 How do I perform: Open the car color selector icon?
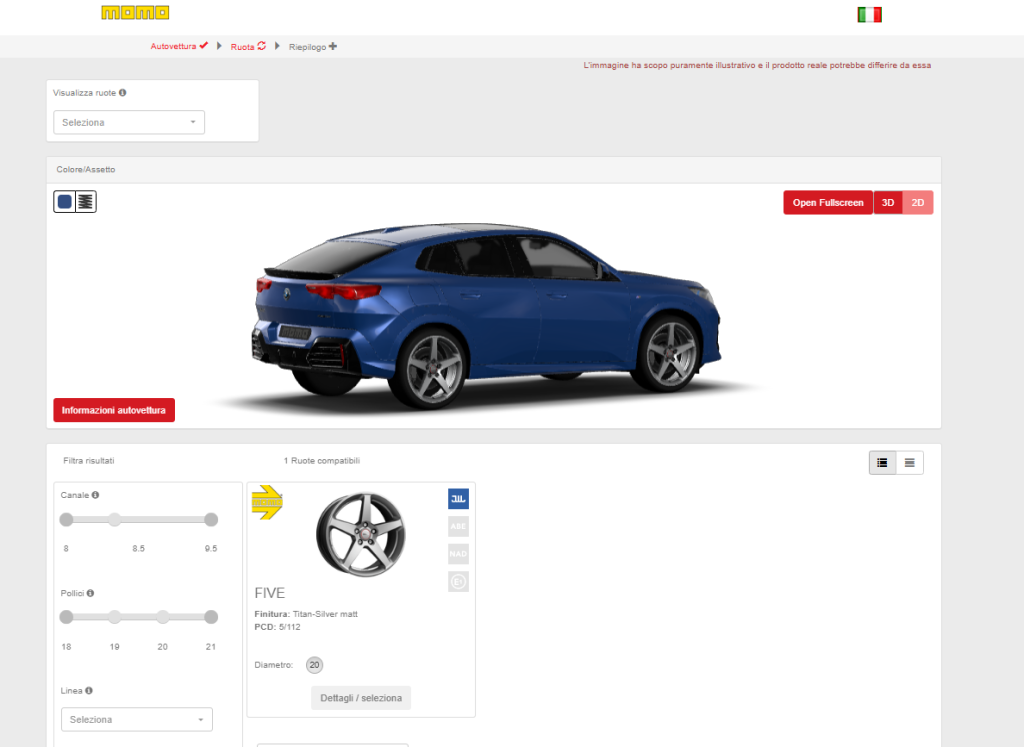pyautogui.click(x=64, y=201)
